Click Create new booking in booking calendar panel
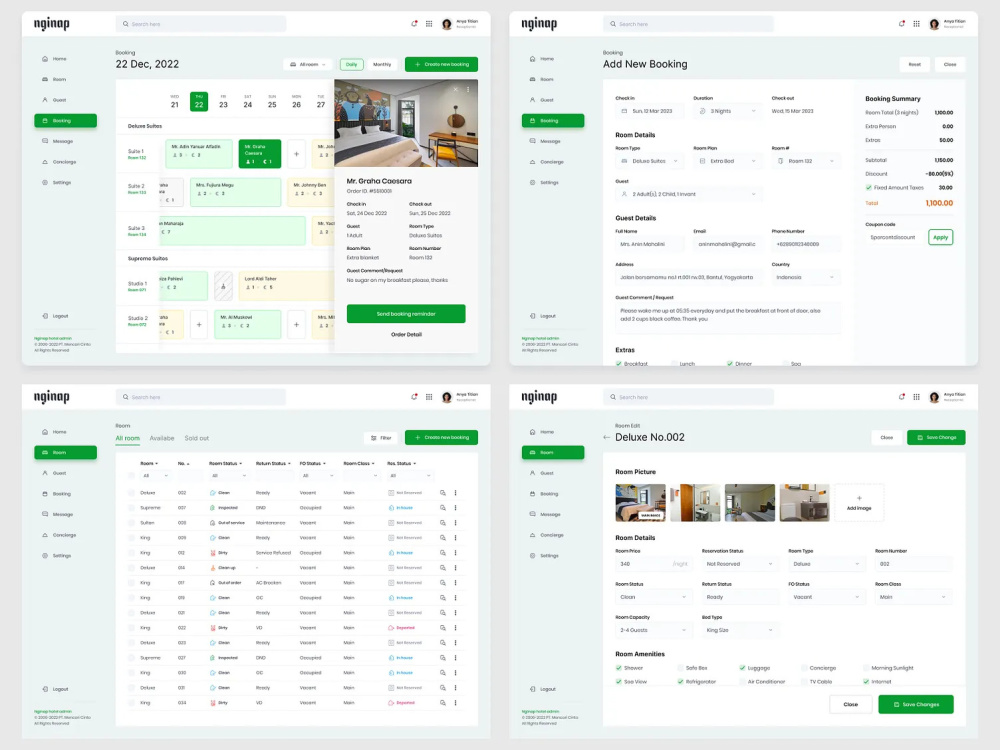The width and height of the screenshot is (1000, 750). pos(441,64)
